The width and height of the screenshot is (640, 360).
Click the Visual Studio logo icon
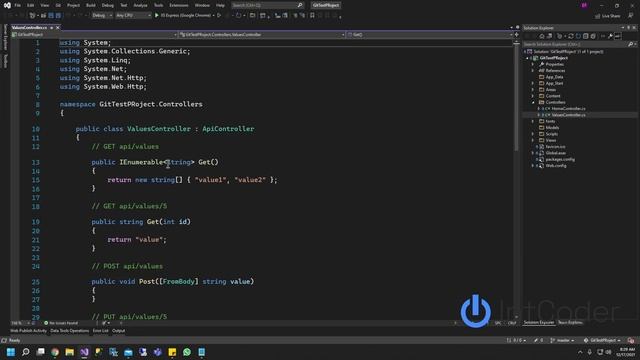(7, 5)
